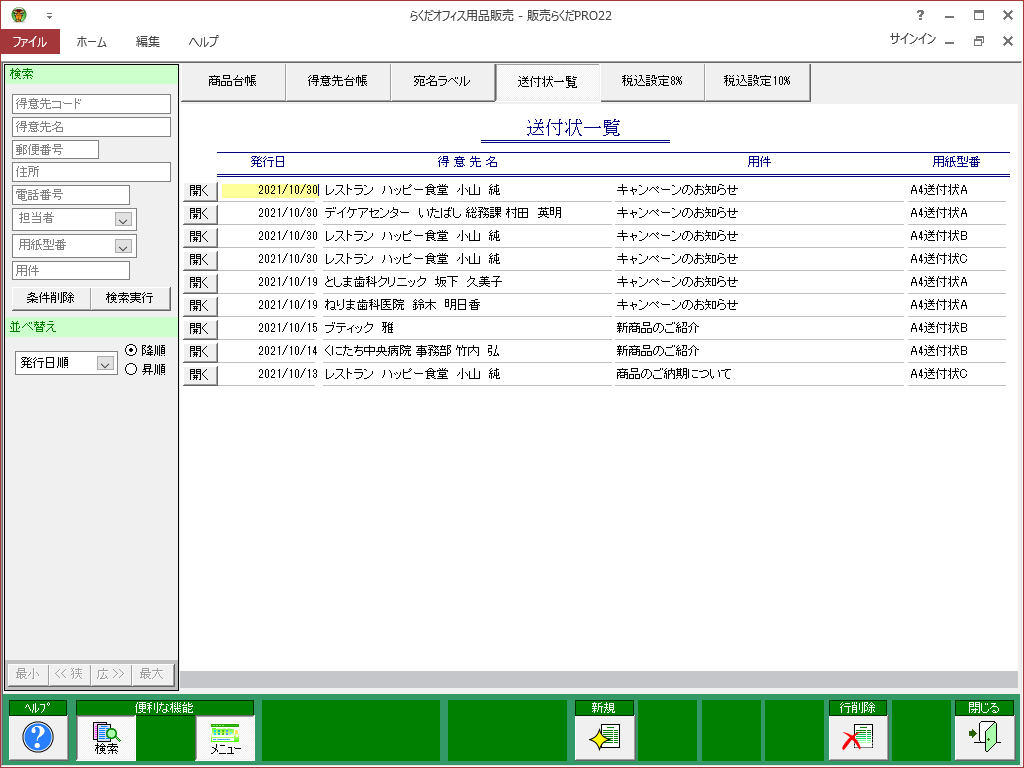Screen dimensions: 1024x768
Task: Click サインイン link
Action: (x=912, y=39)
